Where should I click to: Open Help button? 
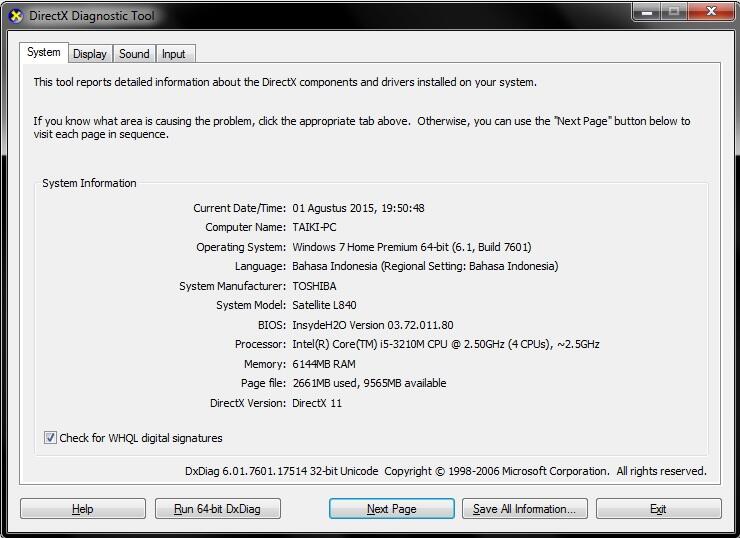pos(83,509)
